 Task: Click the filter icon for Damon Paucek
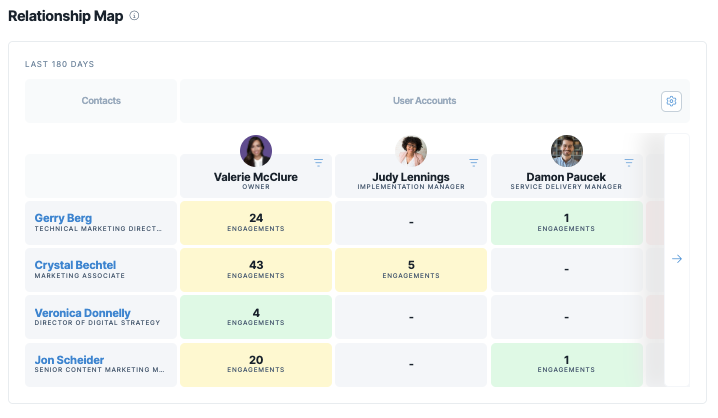[629, 163]
